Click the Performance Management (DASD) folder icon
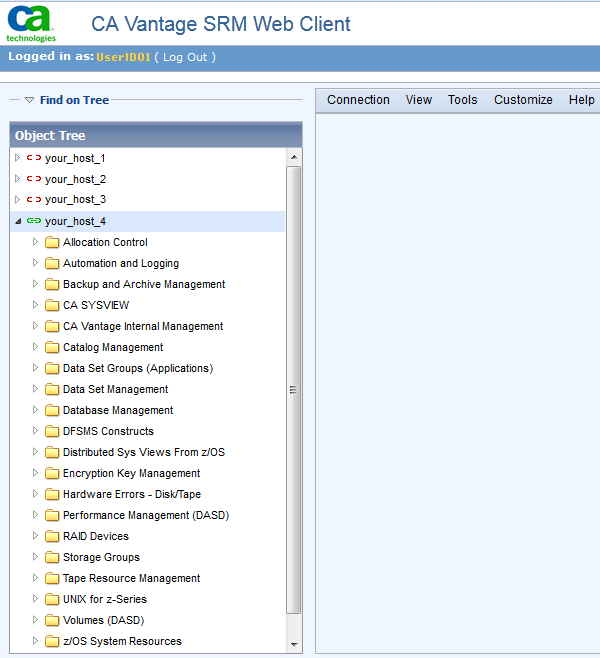The image size is (600, 658). [52, 515]
